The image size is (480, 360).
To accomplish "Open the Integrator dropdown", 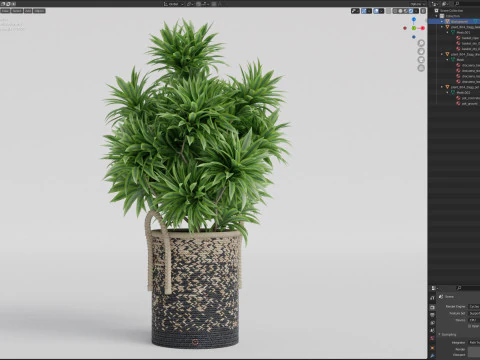I will pyautogui.click(x=474, y=342).
